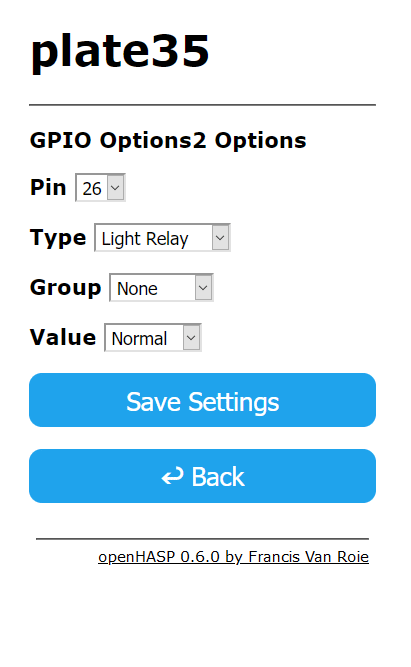Go Back to the previous page
Viewport: 411px width, 667px height.
pos(203,476)
